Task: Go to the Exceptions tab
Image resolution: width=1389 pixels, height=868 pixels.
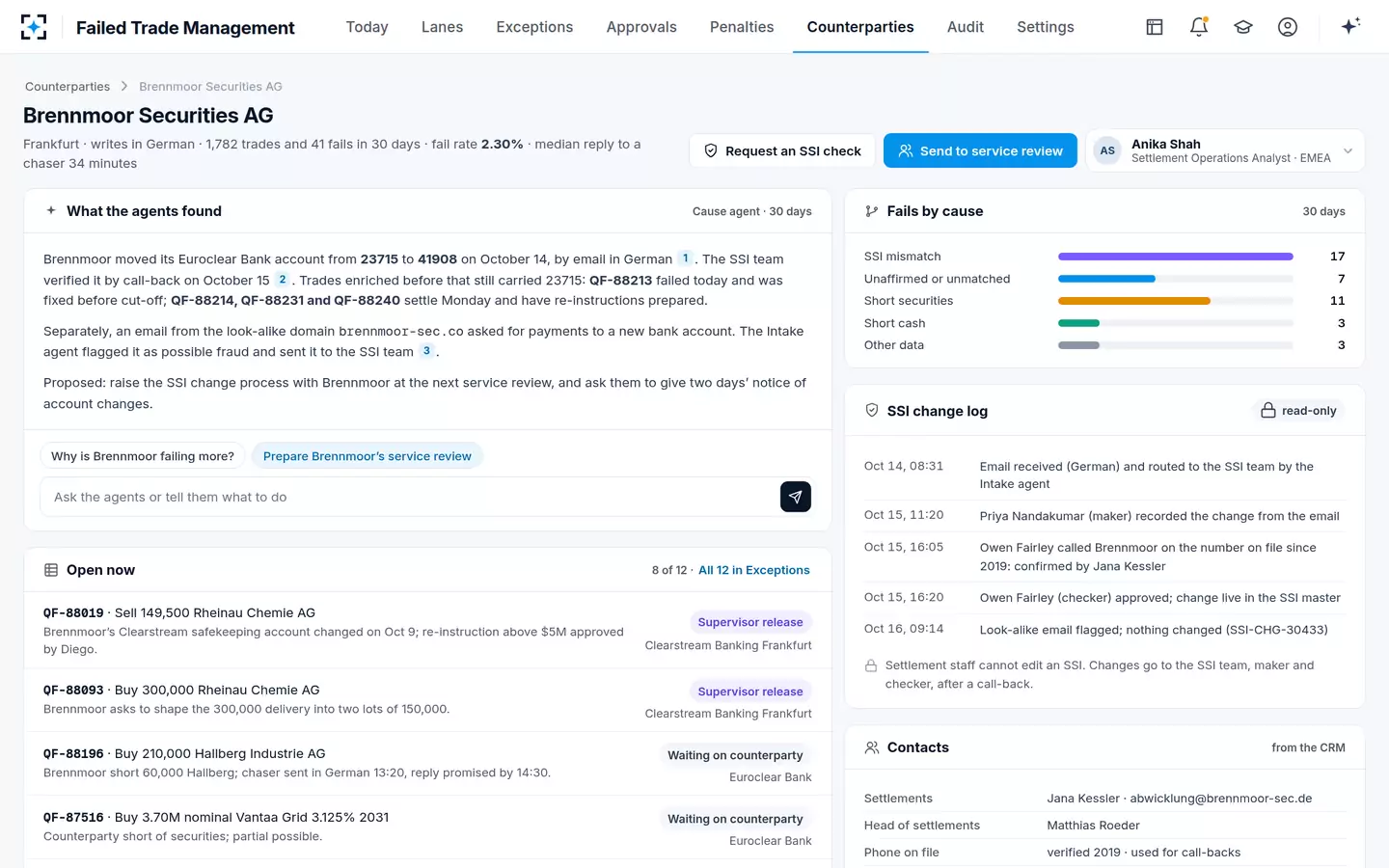Action: (x=534, y=27)
